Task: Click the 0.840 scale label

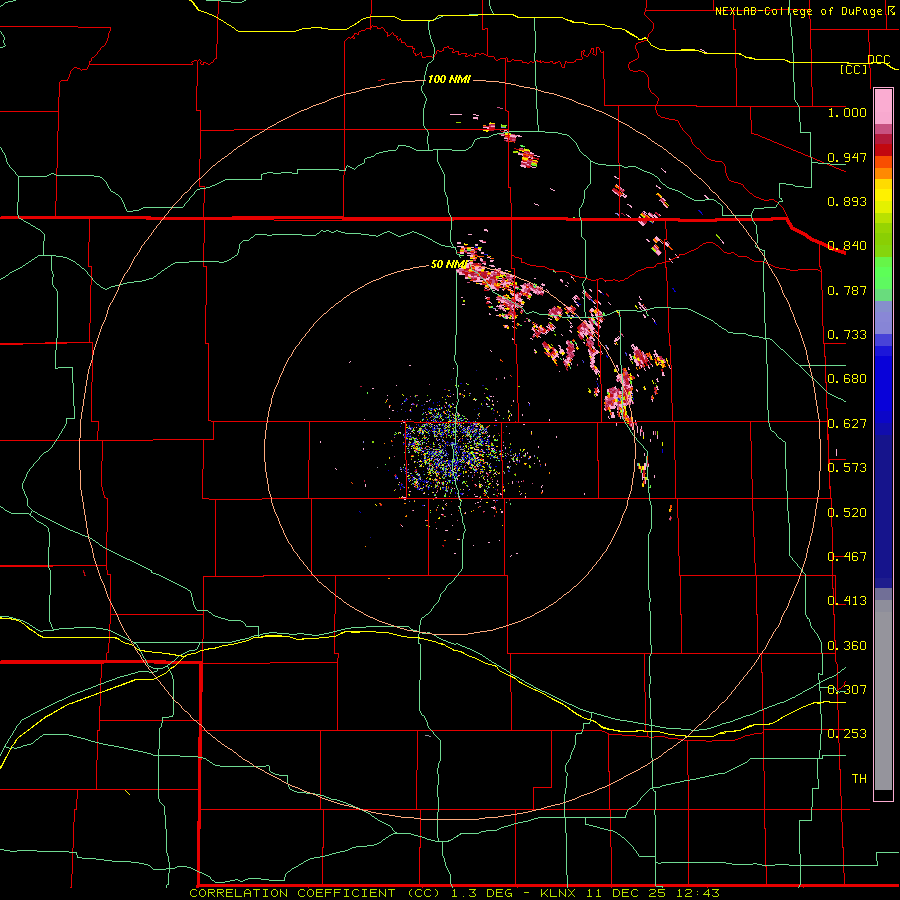Action: [847, 246]
